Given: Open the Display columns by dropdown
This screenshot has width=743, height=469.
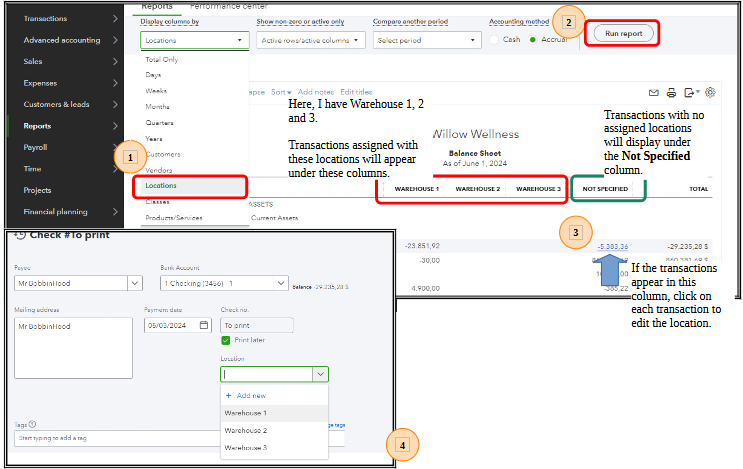Looking at the screenshot, I should click(194, 40).
